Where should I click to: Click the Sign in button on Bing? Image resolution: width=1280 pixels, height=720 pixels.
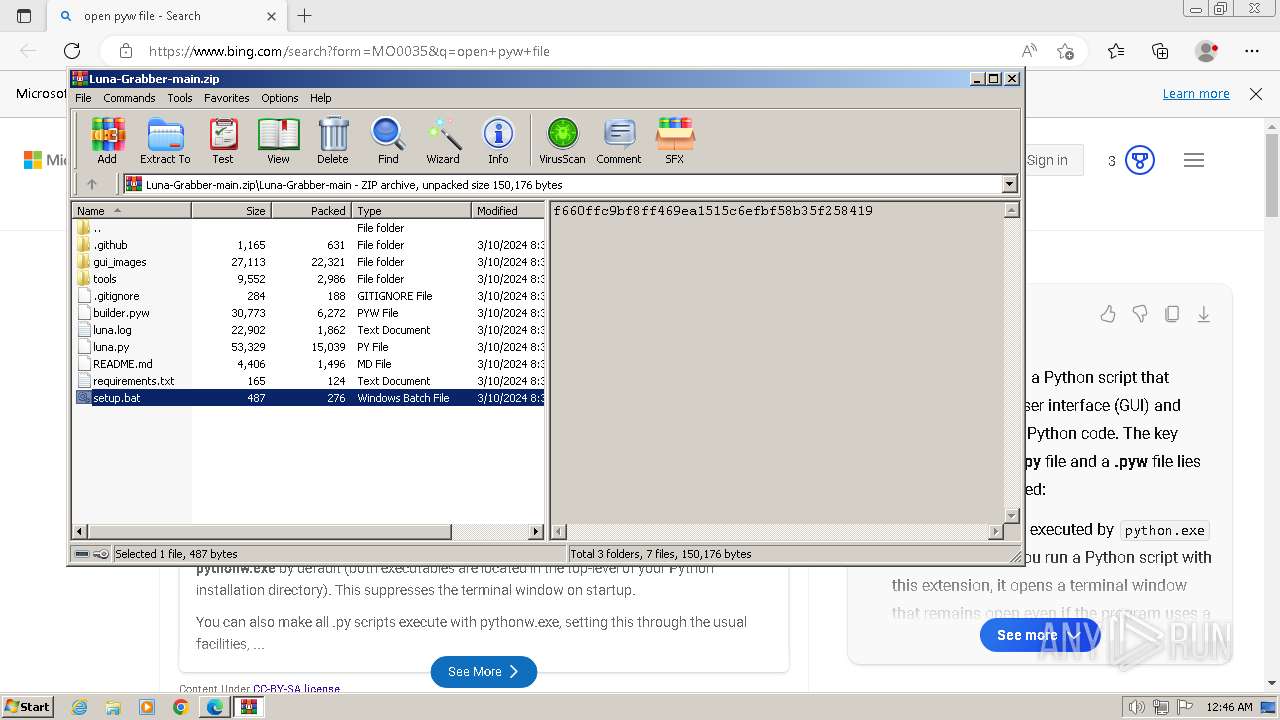pyautogui.click(x=1047, y=160)
